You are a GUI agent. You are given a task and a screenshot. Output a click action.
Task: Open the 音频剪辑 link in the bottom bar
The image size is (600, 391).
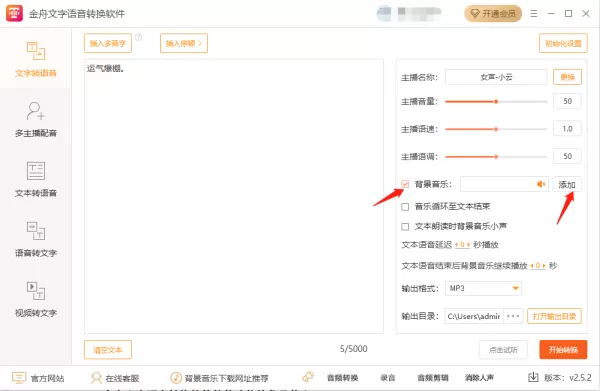tap(433, 378)
